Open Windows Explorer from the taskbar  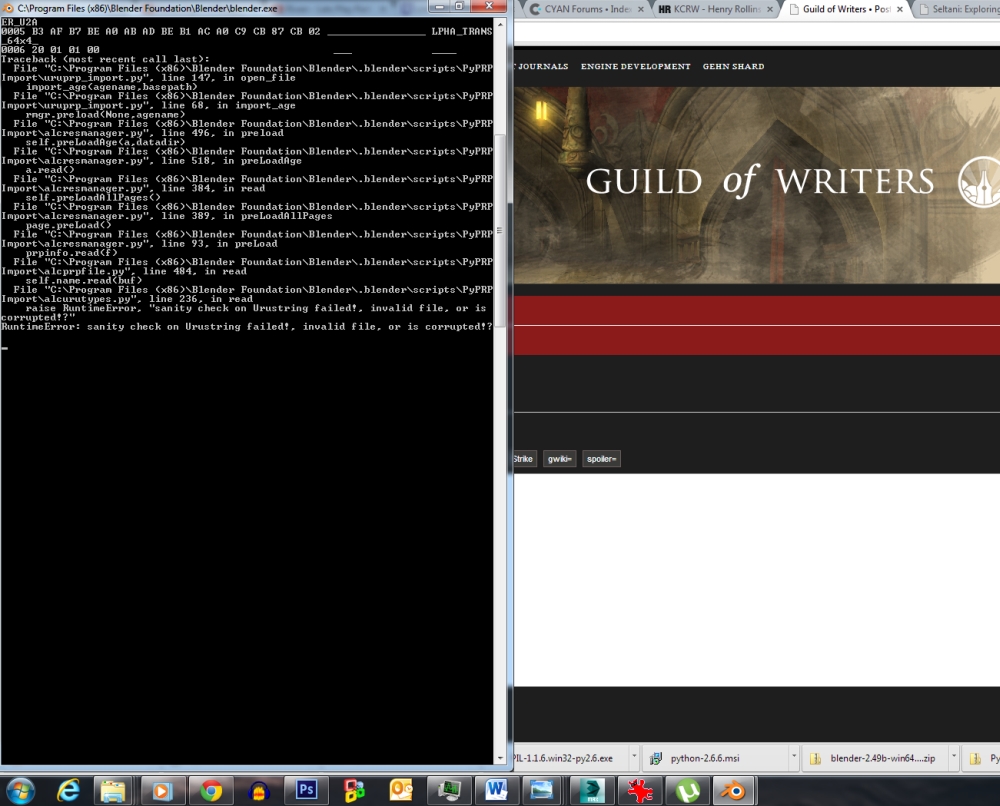pos(114,791)
